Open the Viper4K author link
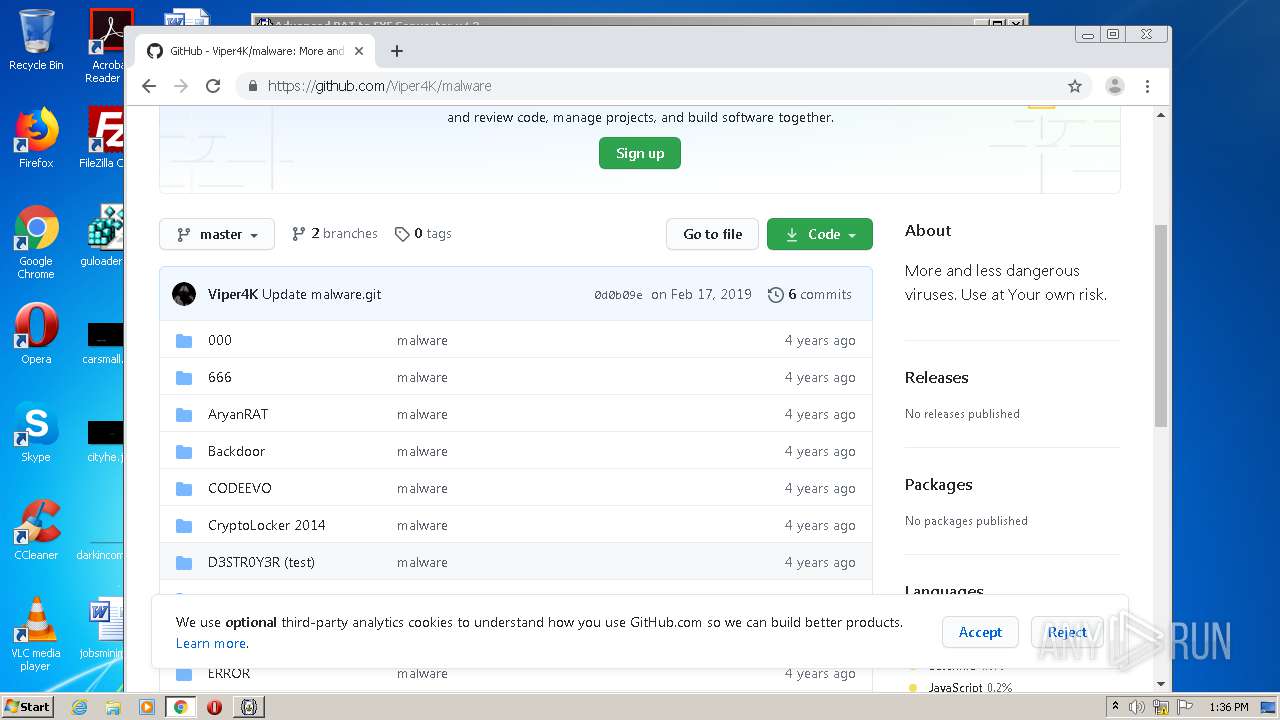1280x720 pixels. click(233, 294)
